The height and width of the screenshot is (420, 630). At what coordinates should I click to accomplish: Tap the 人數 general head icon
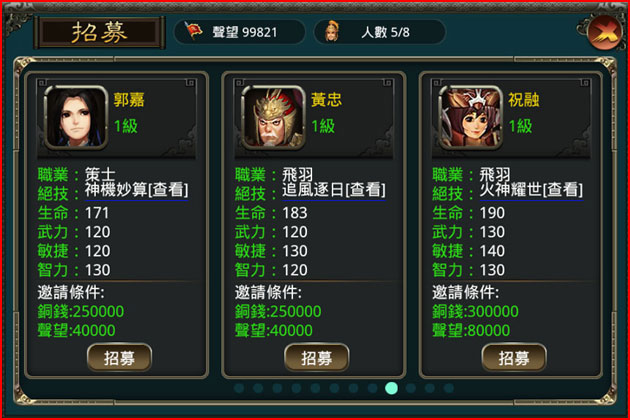[x=332, y=31]
